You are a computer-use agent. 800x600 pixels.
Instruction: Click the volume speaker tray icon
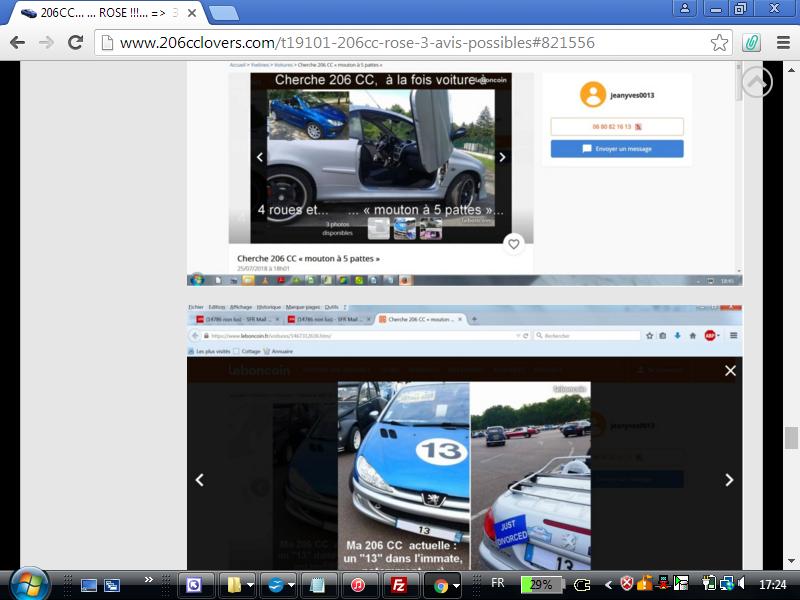point(741,583)
